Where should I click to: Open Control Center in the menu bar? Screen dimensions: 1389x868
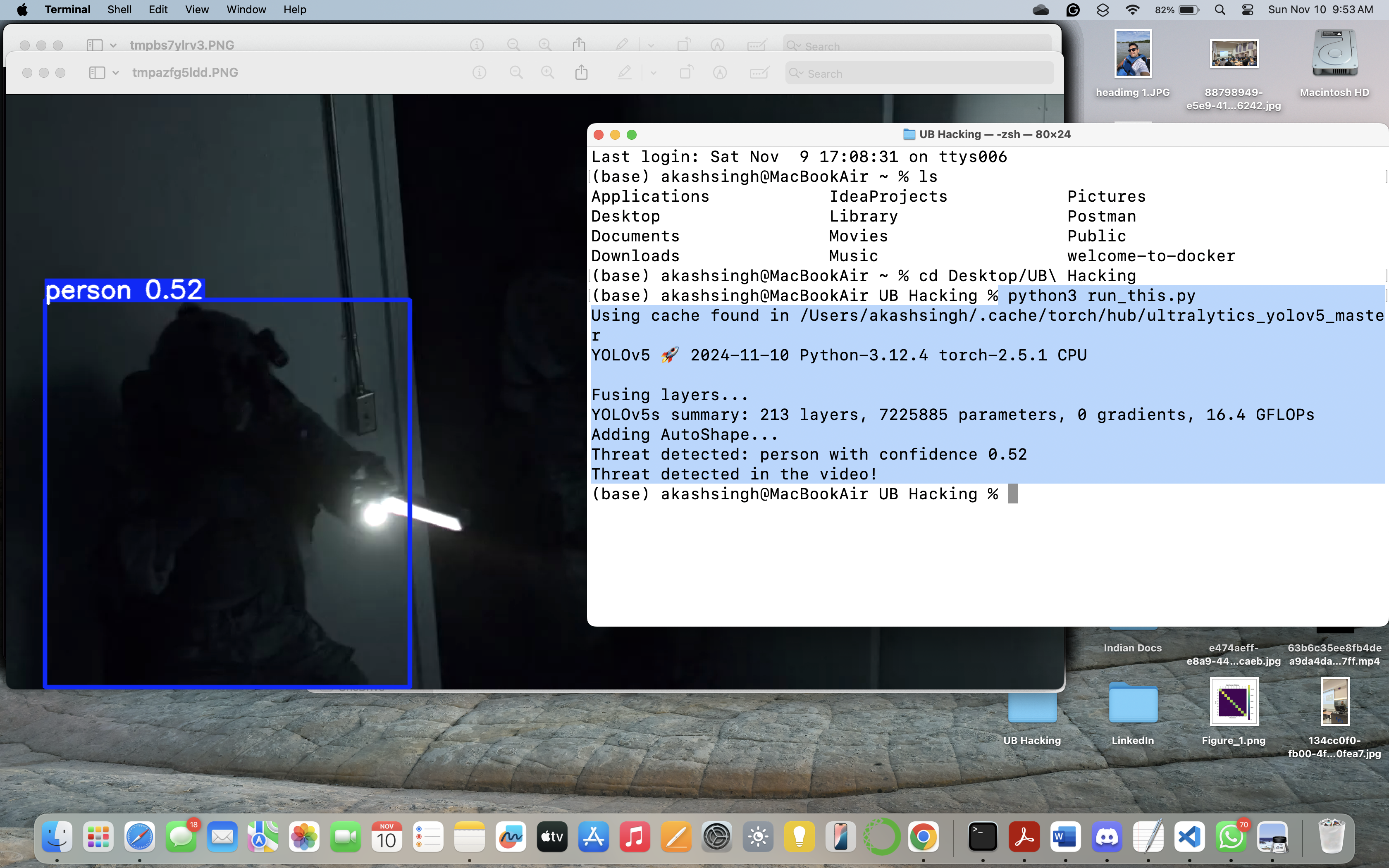coord(1247,10)
